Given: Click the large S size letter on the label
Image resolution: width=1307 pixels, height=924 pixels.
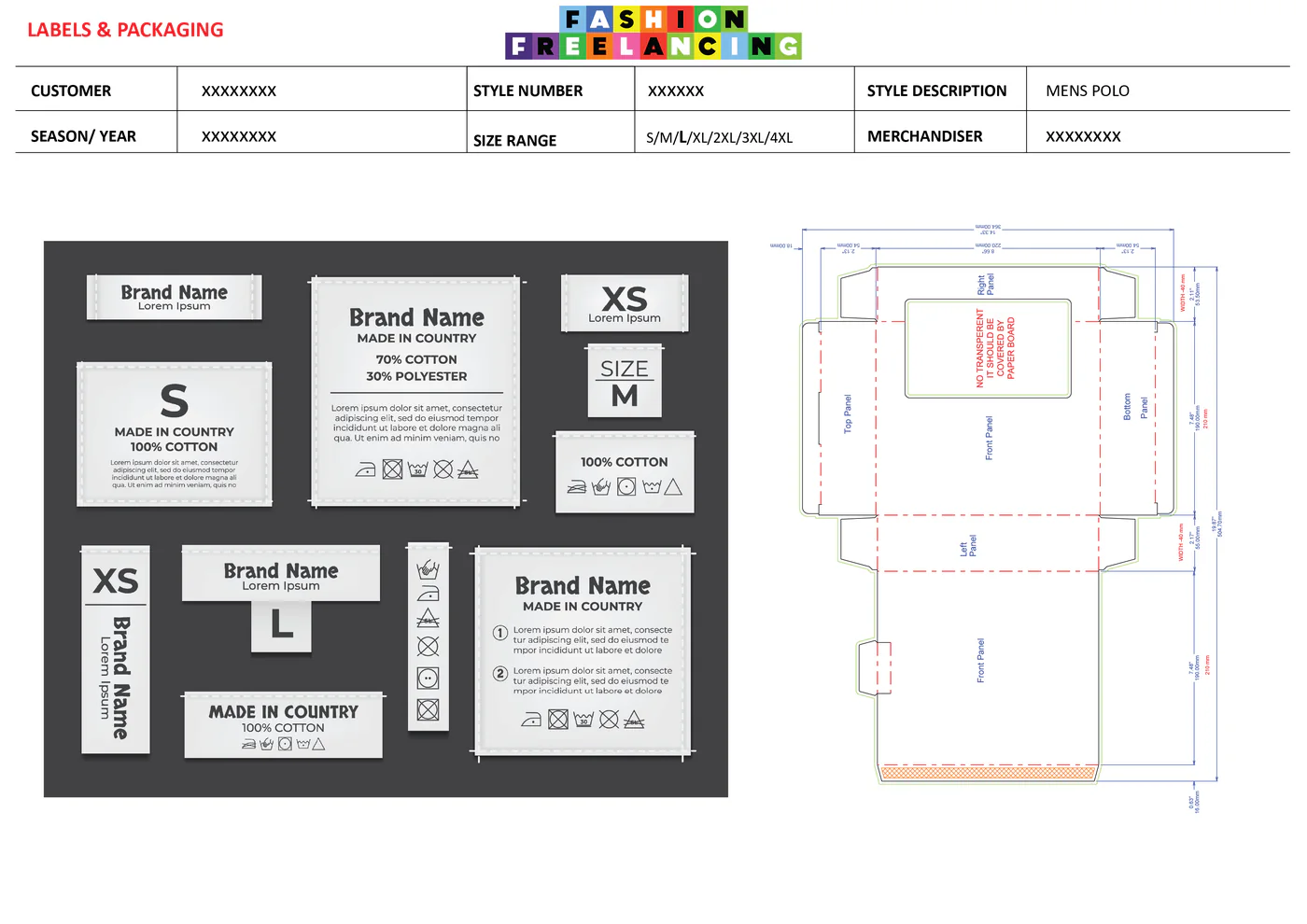Looking at the screenshot, I should tap(175, 401).
